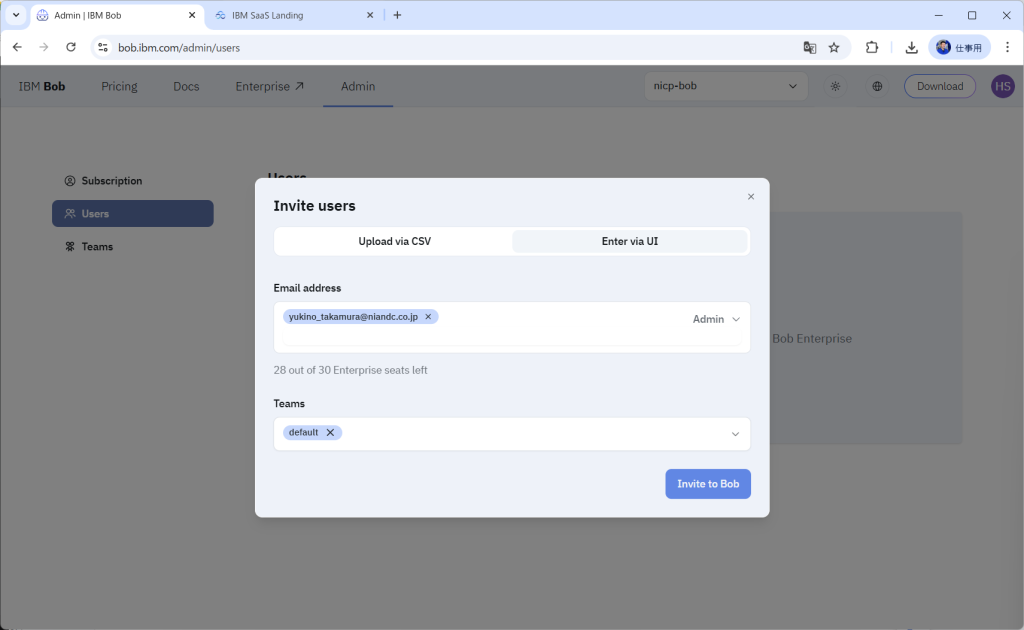Close the IBM SaaS Landing tab

click(370, 15)
